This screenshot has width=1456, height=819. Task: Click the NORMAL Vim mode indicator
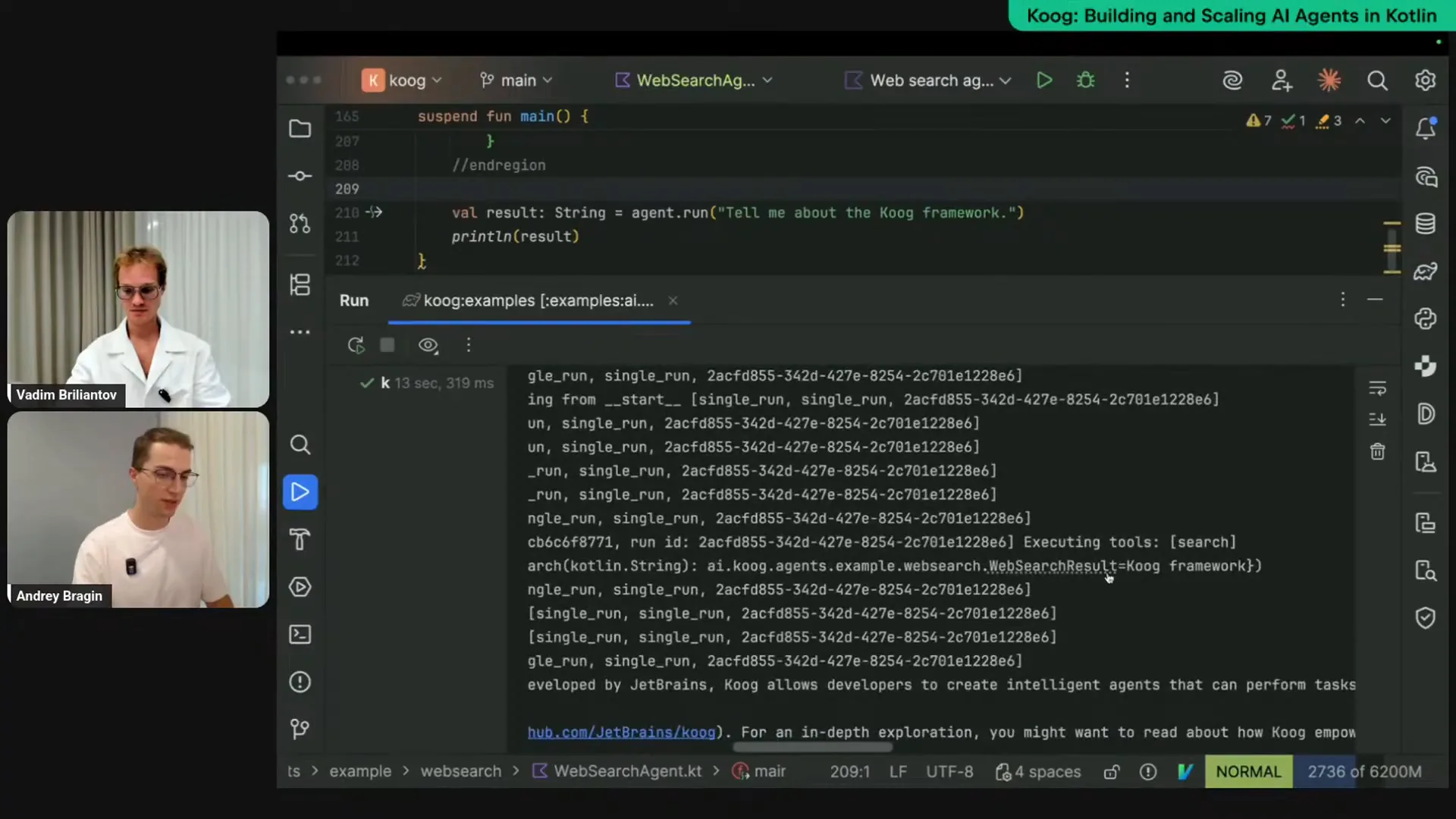[1248, 772]
